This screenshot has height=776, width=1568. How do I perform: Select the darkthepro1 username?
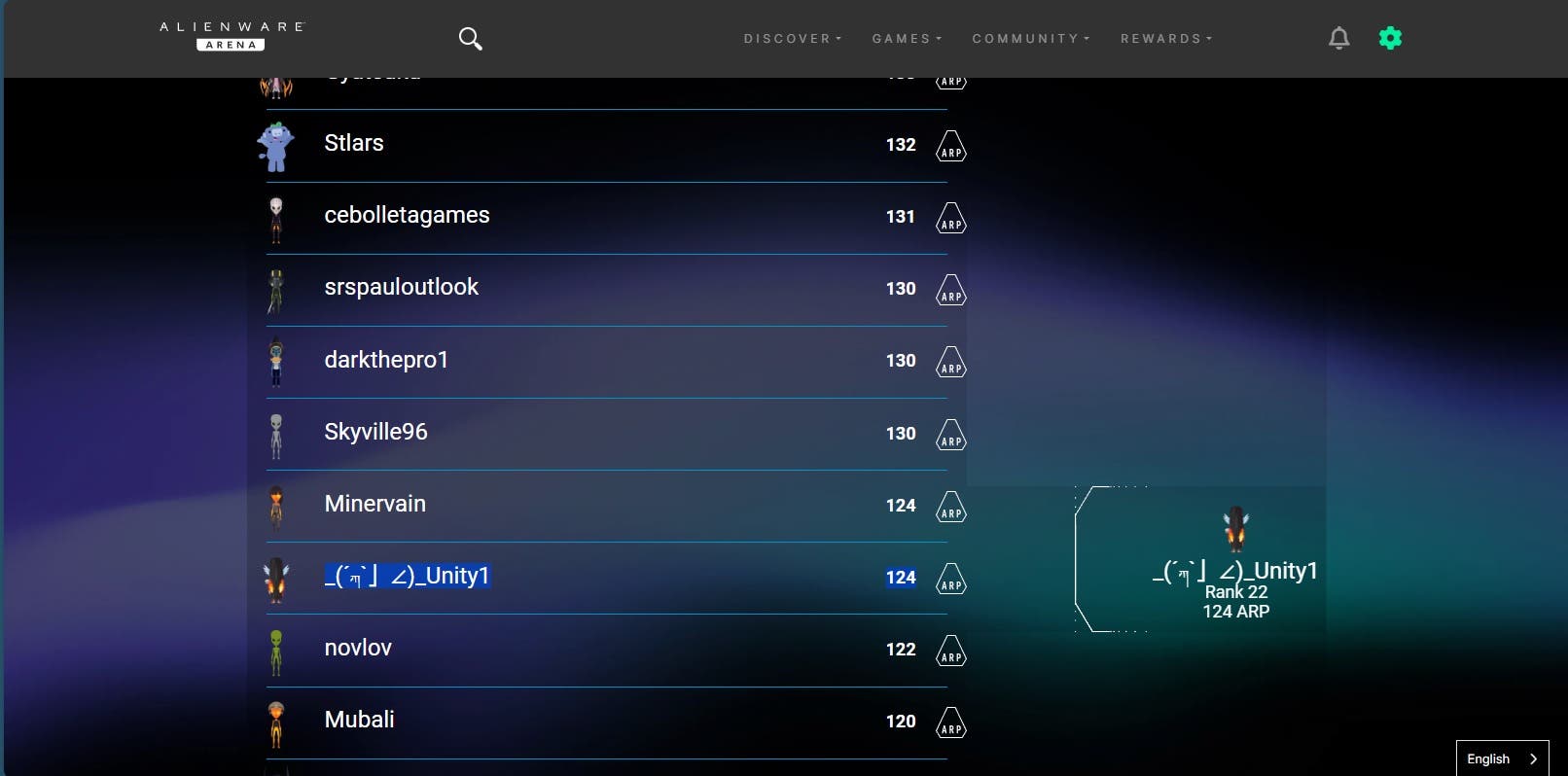(x=386, y=360)
